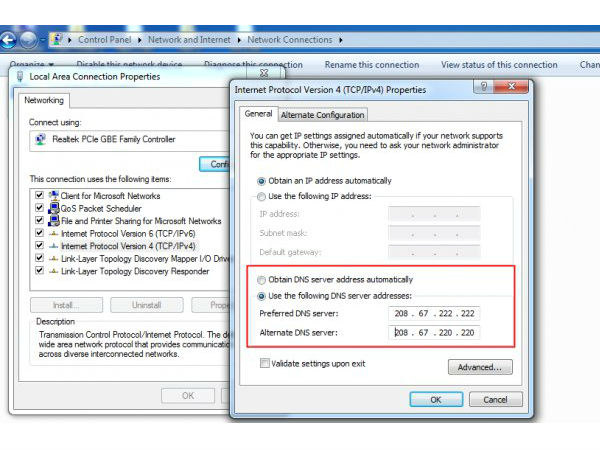Click OK in the IPv4 Properties dialog
The image size is (600, 450).
click(436, 399)
